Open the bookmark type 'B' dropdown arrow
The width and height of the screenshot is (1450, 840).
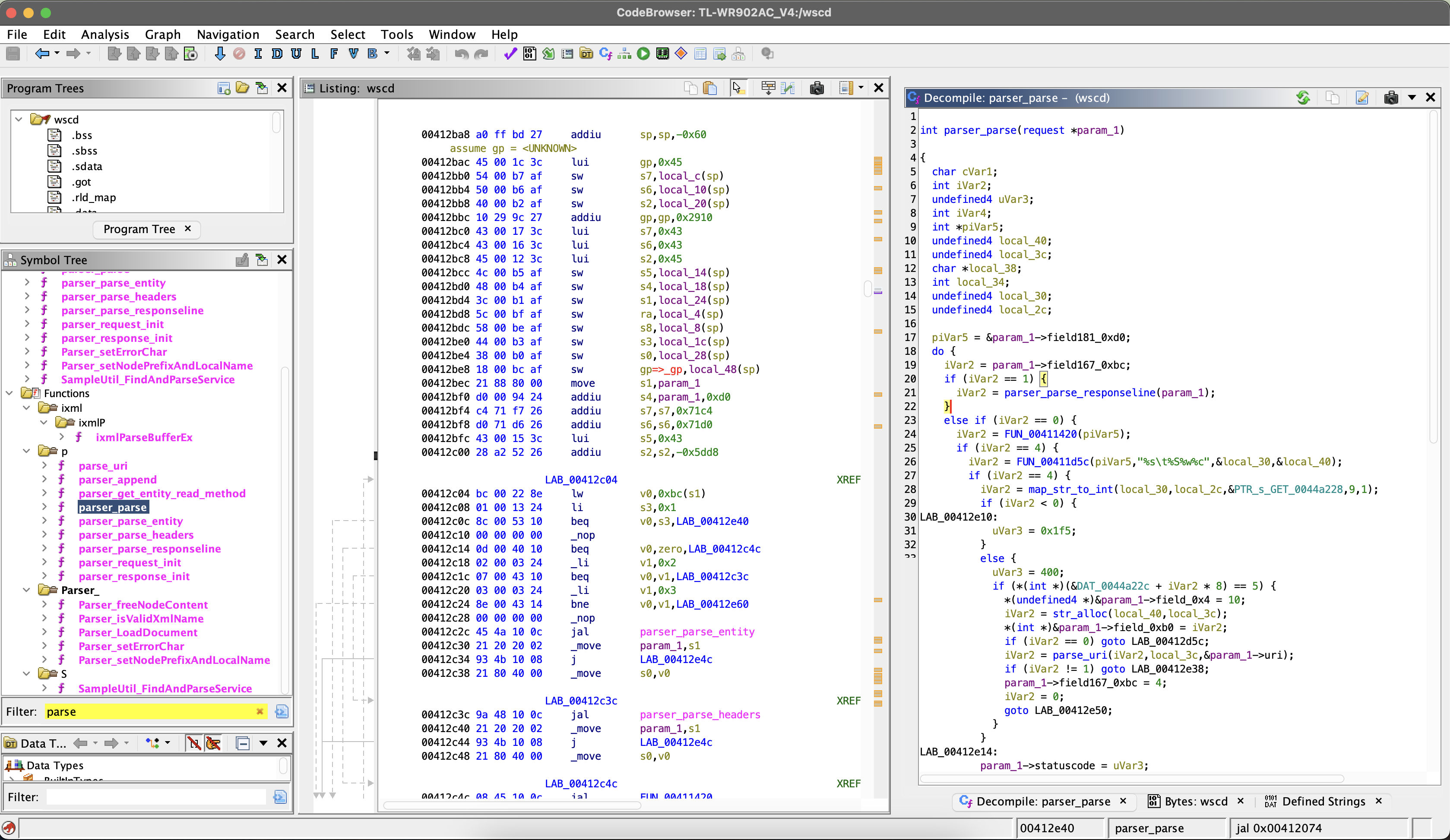pyautogui.click(x=386, y=54)
